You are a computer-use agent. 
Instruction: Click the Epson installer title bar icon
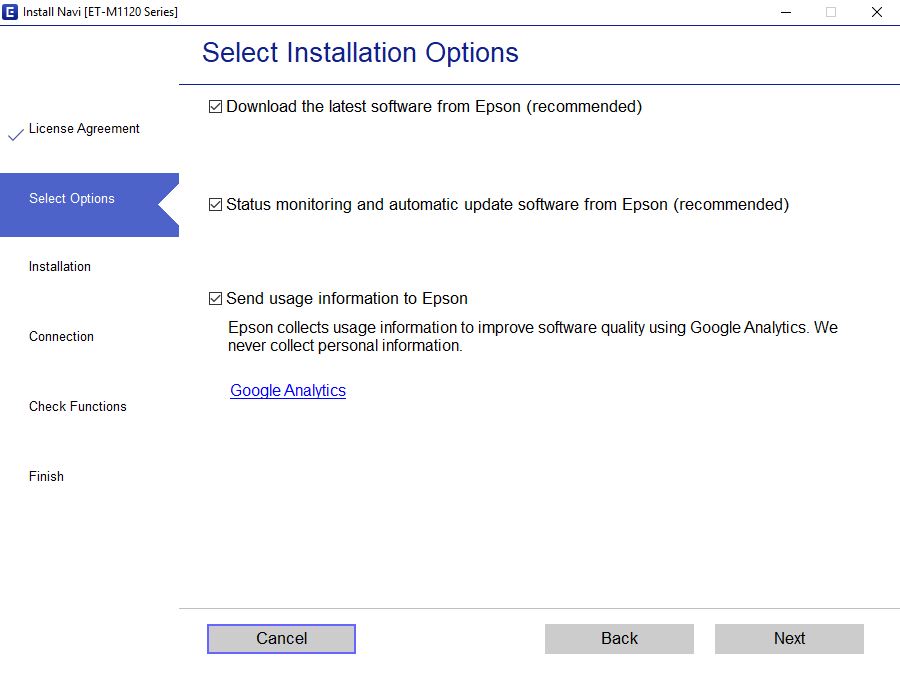pyautogui.click(x=10, y=11)
